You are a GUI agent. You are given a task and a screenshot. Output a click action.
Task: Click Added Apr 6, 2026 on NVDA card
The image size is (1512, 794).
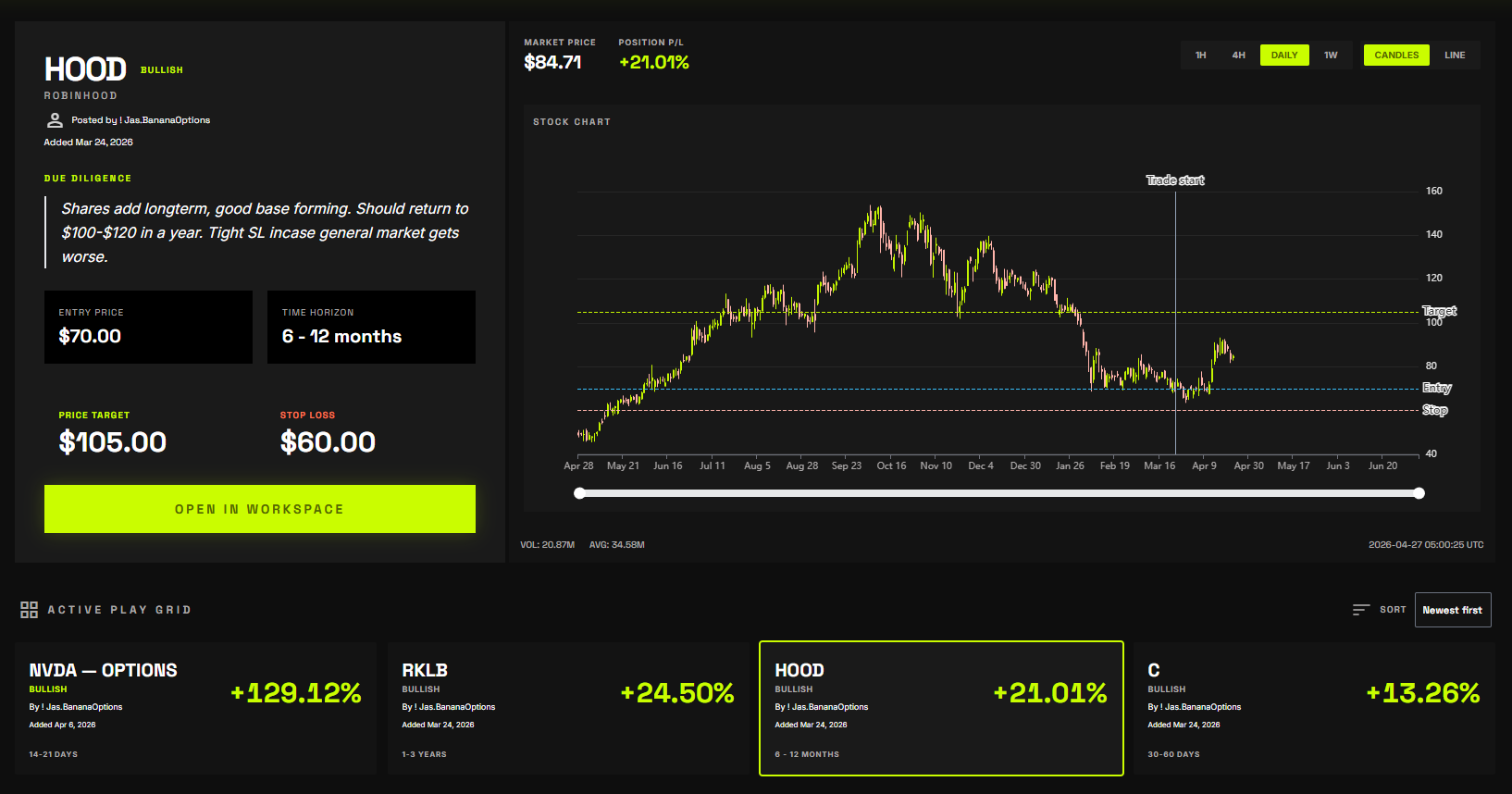62,725
